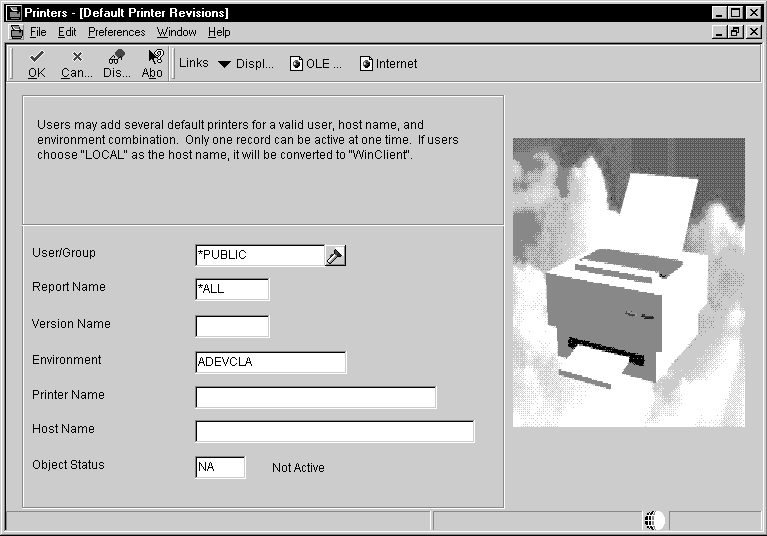
Task: Open the OLE ... link icon
Action: [296, 64]
